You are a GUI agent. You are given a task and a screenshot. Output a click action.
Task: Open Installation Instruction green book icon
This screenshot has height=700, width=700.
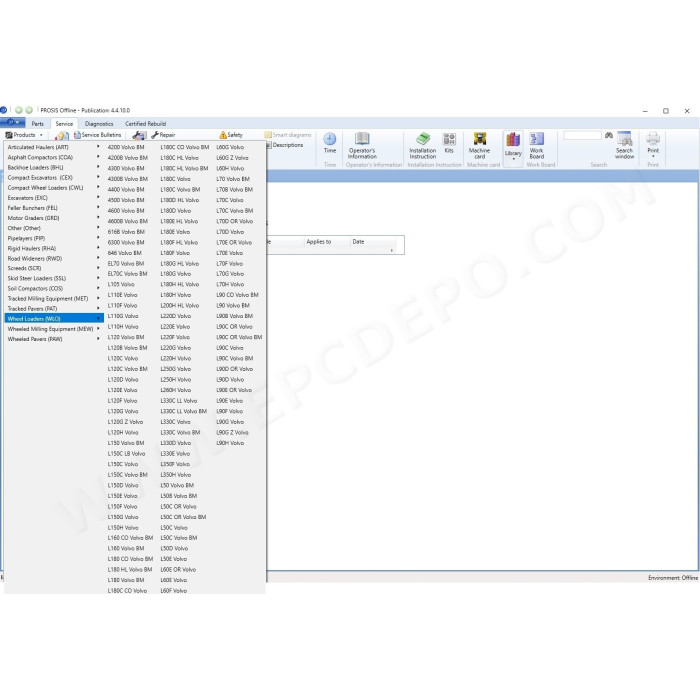click(422, 139)
